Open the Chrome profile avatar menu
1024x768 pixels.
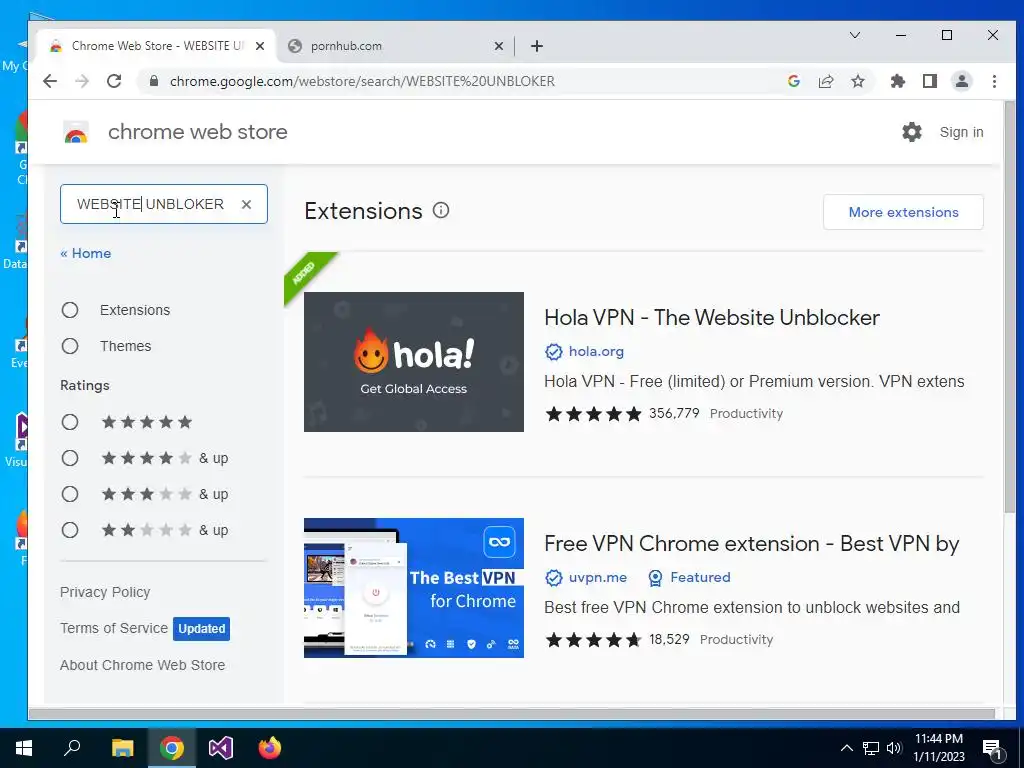click(x=962, y=81)
